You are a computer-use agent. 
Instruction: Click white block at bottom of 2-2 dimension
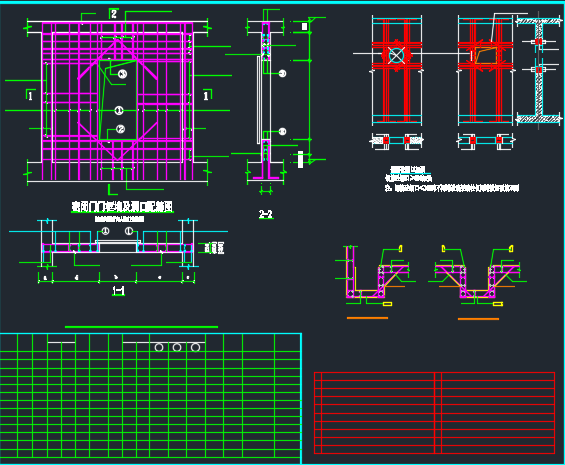pyautogui.click(x=301, y=160)
